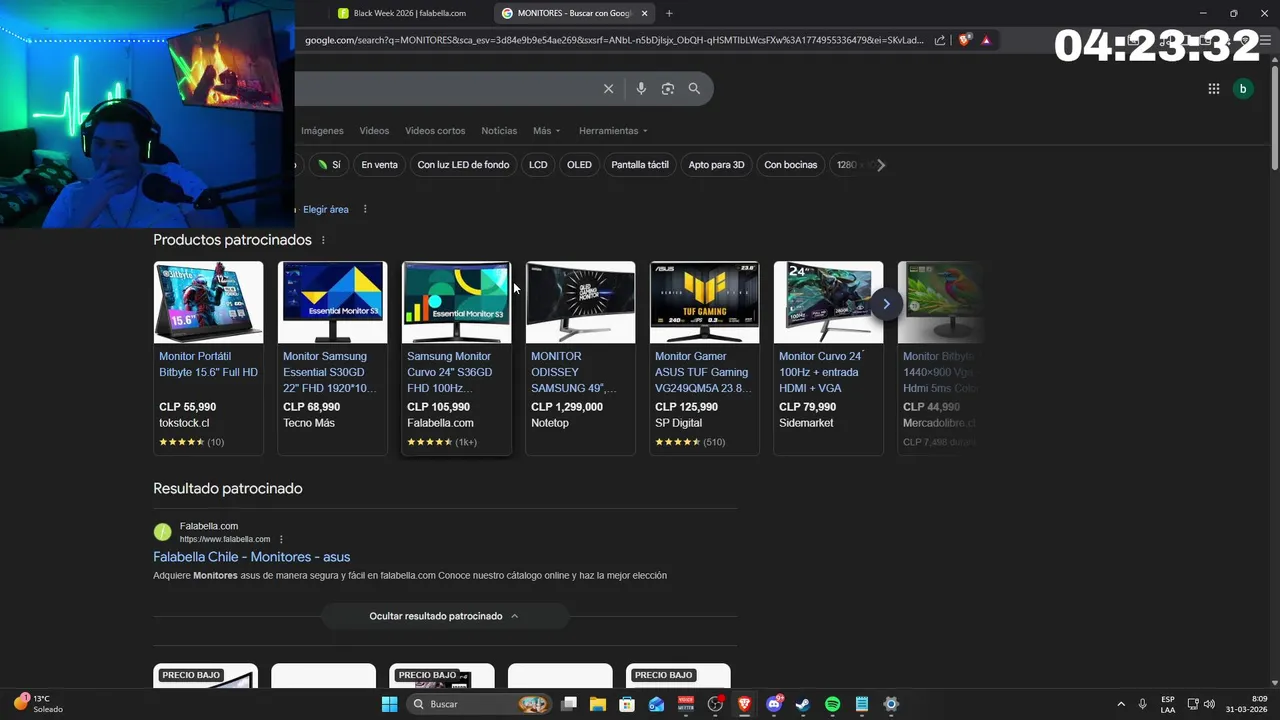This screenshot has width=1280, height=720.
Task: Select the MONITORES Buscar con Google tab
Action: tap(575, 13)
